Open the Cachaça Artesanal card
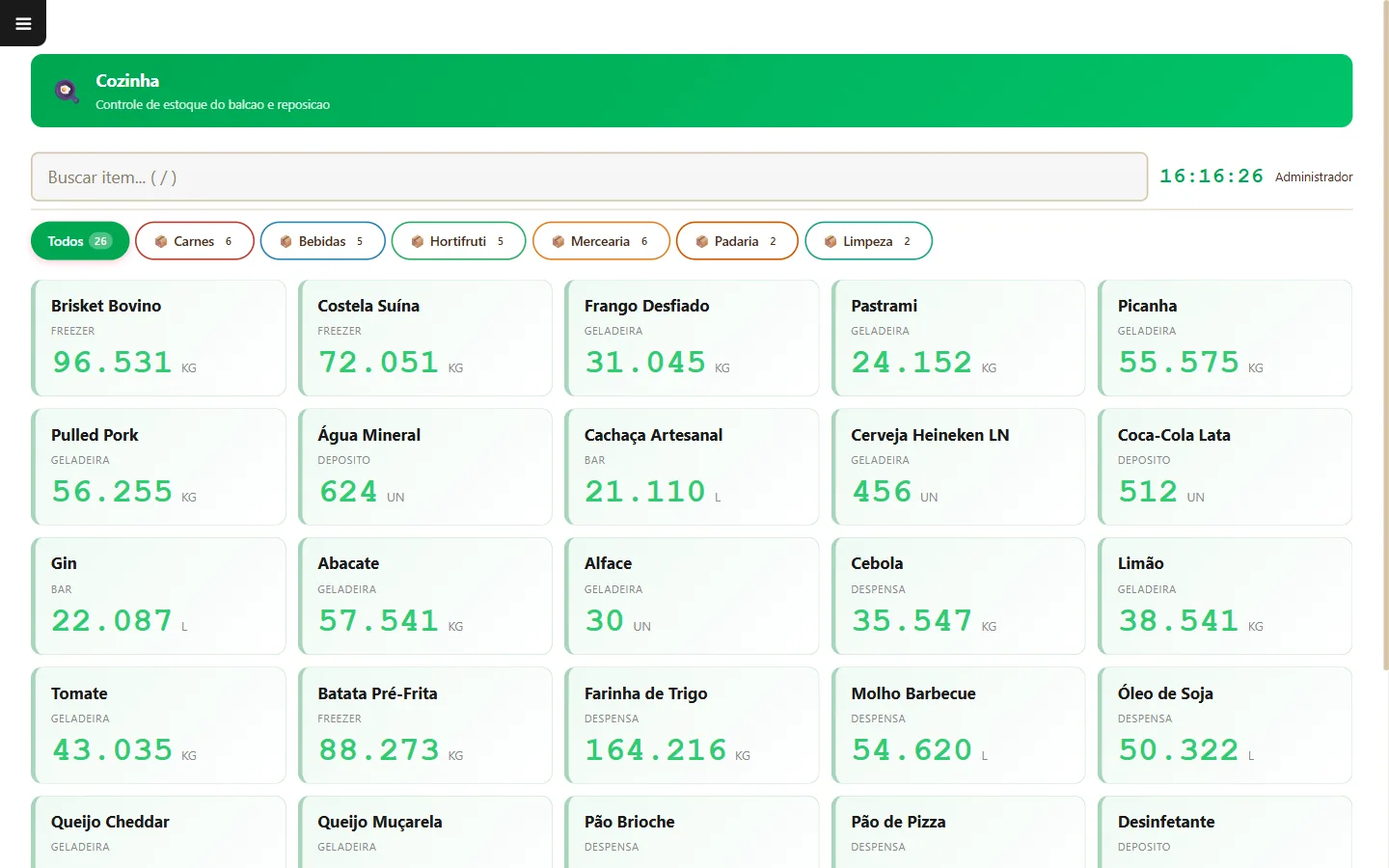 coord(692,467)
